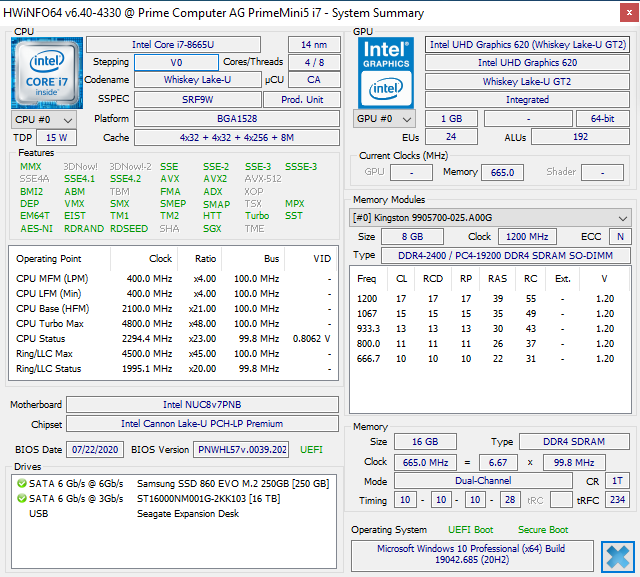Click the green check icon for ST16000NM001G drive
The image size is (640, 577).
coord(22,499)
